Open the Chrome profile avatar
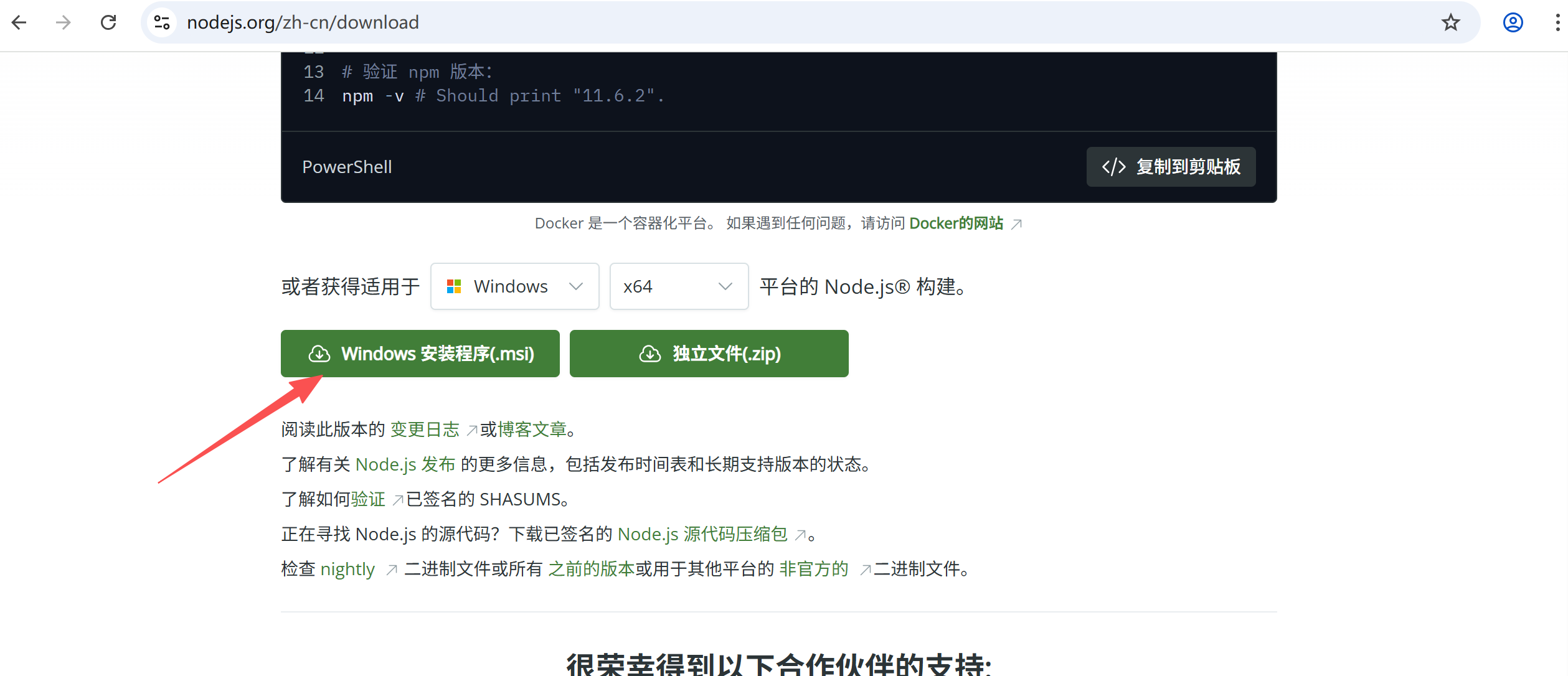This screenshot has height=676, width=1568. tap(1513, 23)
